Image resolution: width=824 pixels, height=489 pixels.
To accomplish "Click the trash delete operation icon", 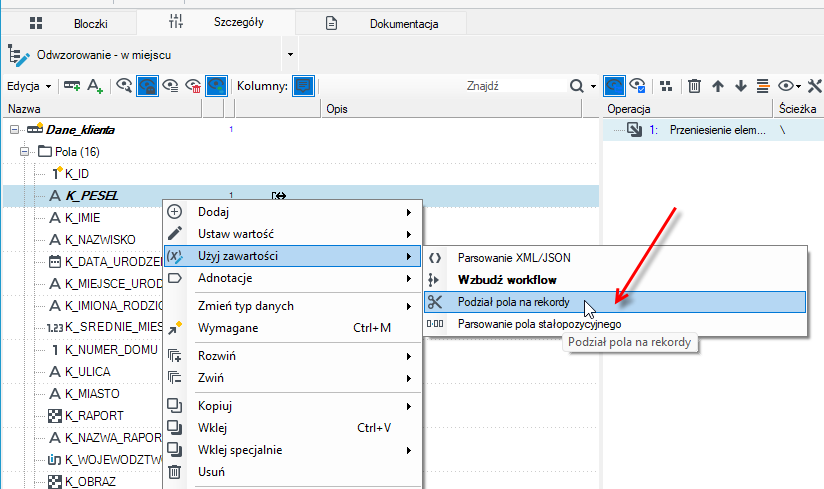I will coord(694,86).
